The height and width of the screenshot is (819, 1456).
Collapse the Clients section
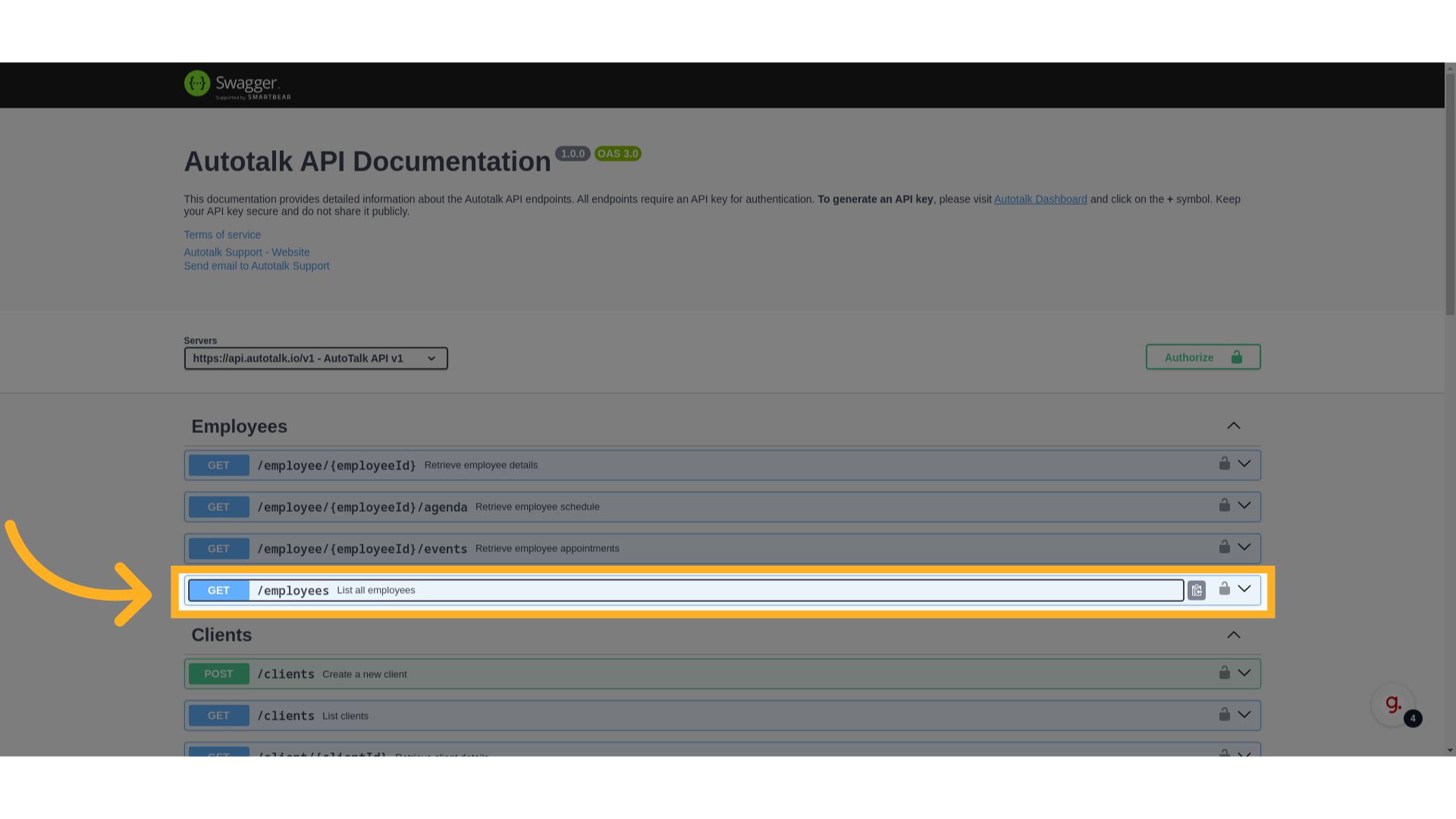coord(1234,635)
